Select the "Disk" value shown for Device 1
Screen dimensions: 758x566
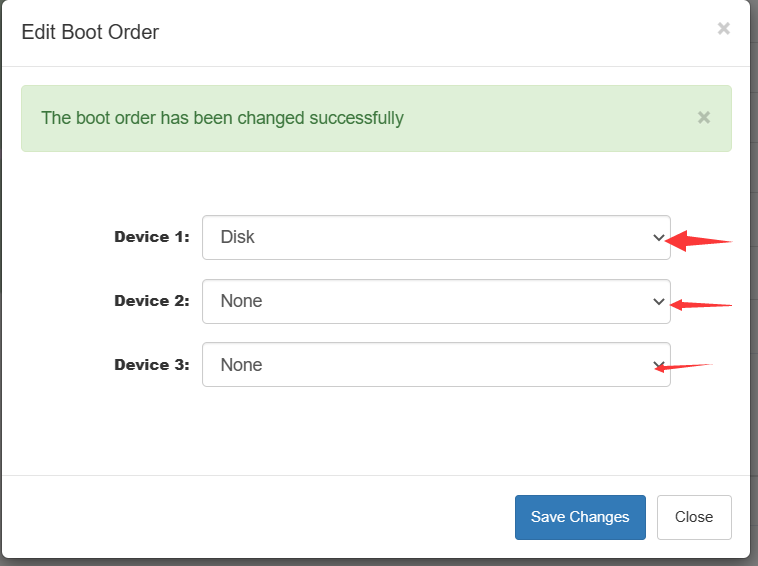[238, 238]
